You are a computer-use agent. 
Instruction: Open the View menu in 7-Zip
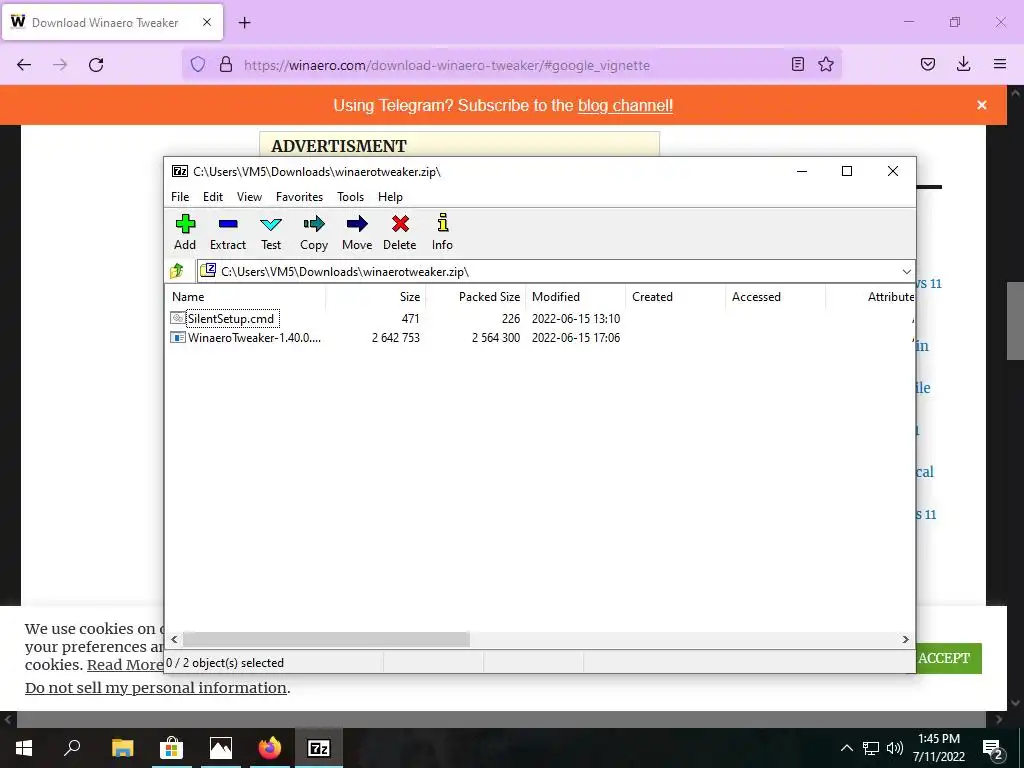(x=249, y=197)
